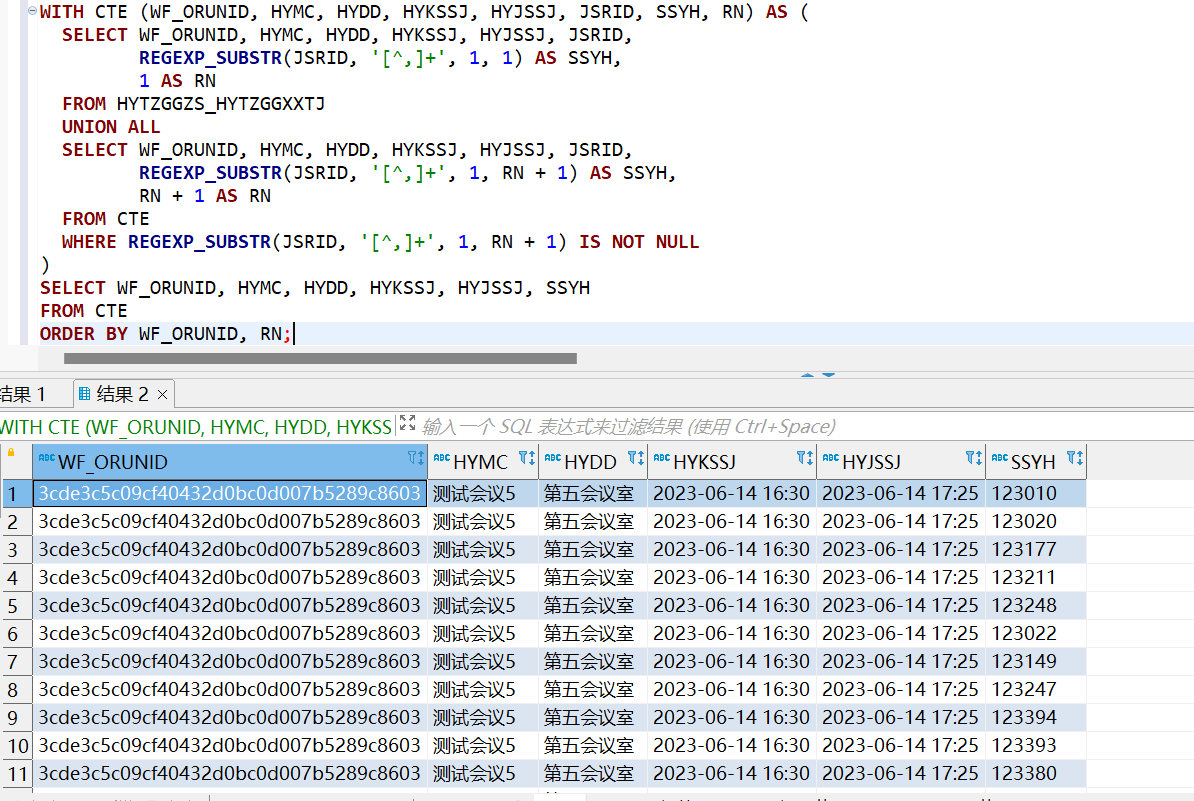This screenshot has width=1194, height=801.
Task: Click the expand filter panel icon
Action: (x=407, y=423)
